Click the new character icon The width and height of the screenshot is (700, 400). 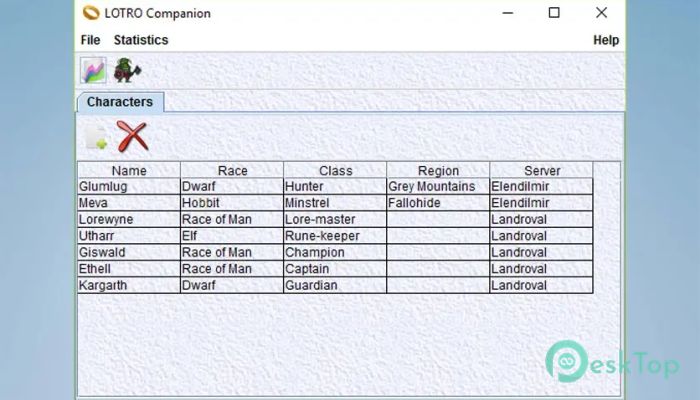96,137
